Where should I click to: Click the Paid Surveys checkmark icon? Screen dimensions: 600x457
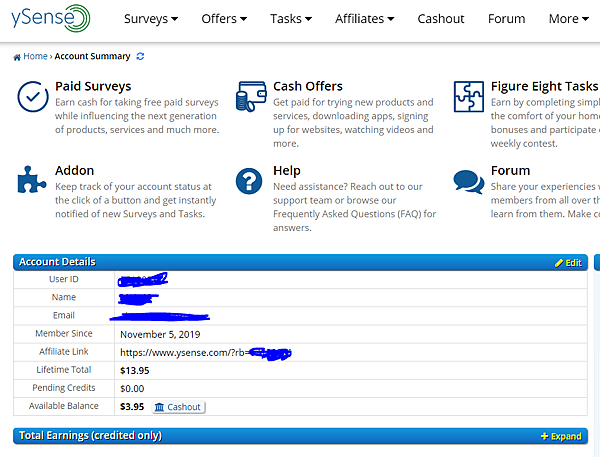pyautogui.click(x=33, y=96)
